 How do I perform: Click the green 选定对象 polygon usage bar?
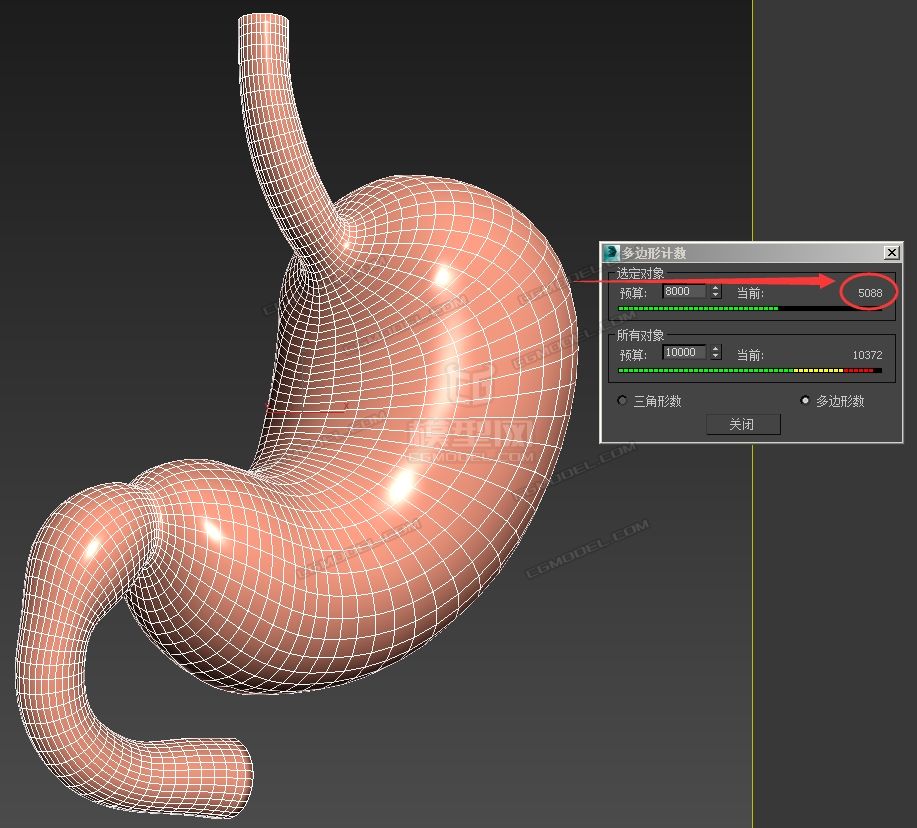tap(698, 309)
